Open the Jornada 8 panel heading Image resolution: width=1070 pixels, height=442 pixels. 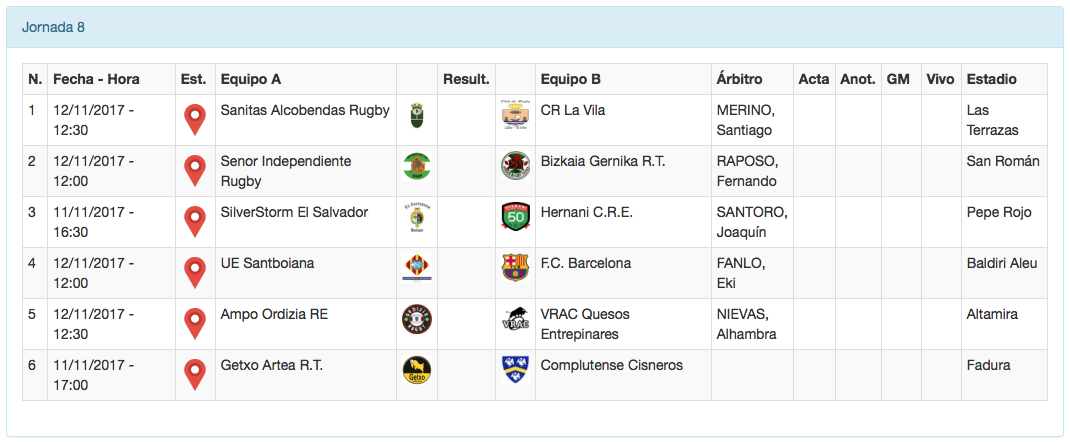coord(53,27)
